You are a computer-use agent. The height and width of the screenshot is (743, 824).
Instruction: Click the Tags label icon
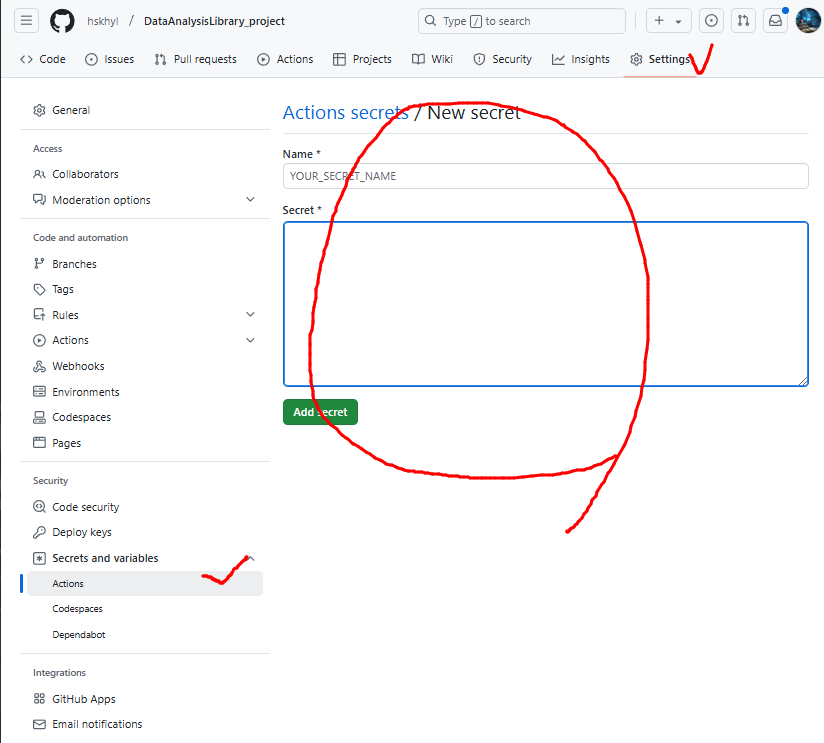point(39,289)
